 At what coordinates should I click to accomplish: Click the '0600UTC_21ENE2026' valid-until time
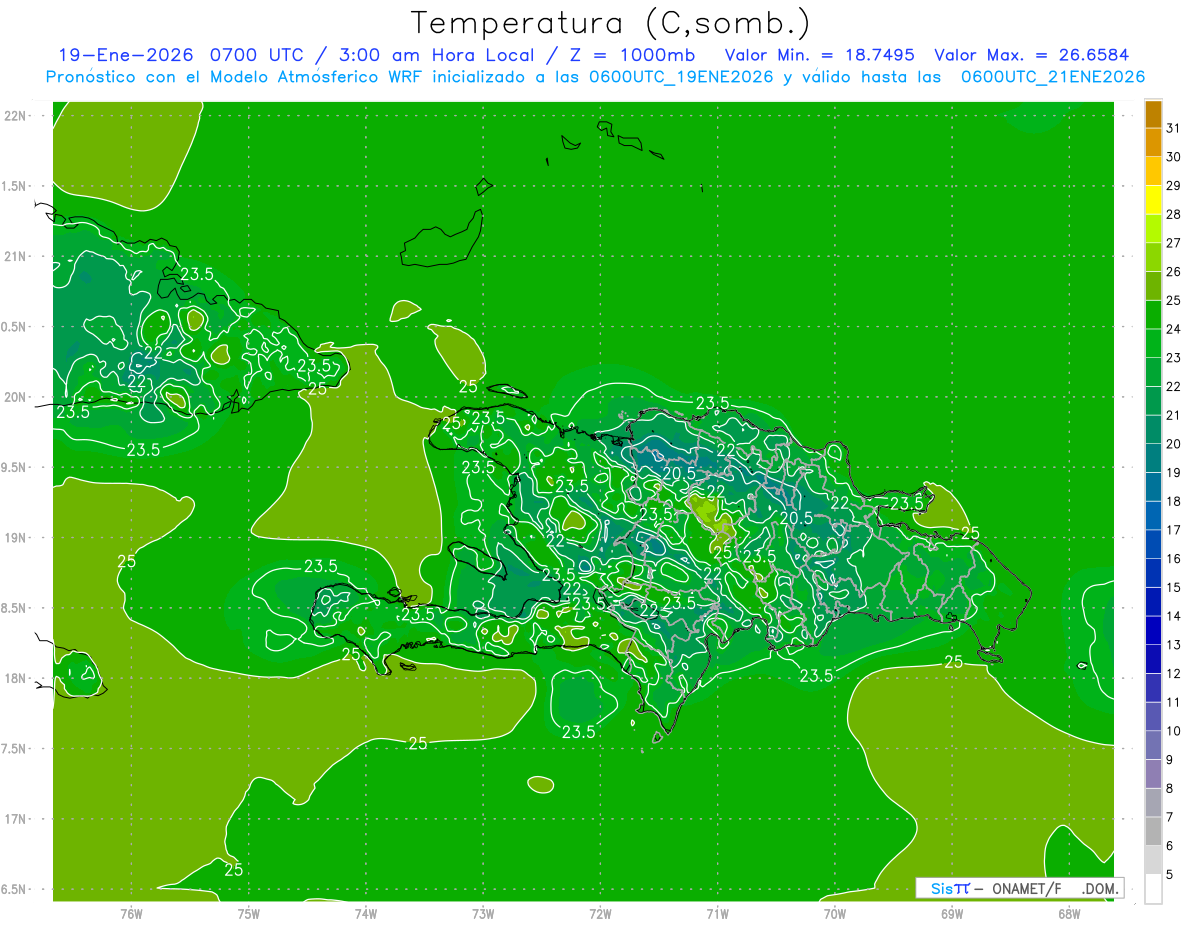point(1053,76)
